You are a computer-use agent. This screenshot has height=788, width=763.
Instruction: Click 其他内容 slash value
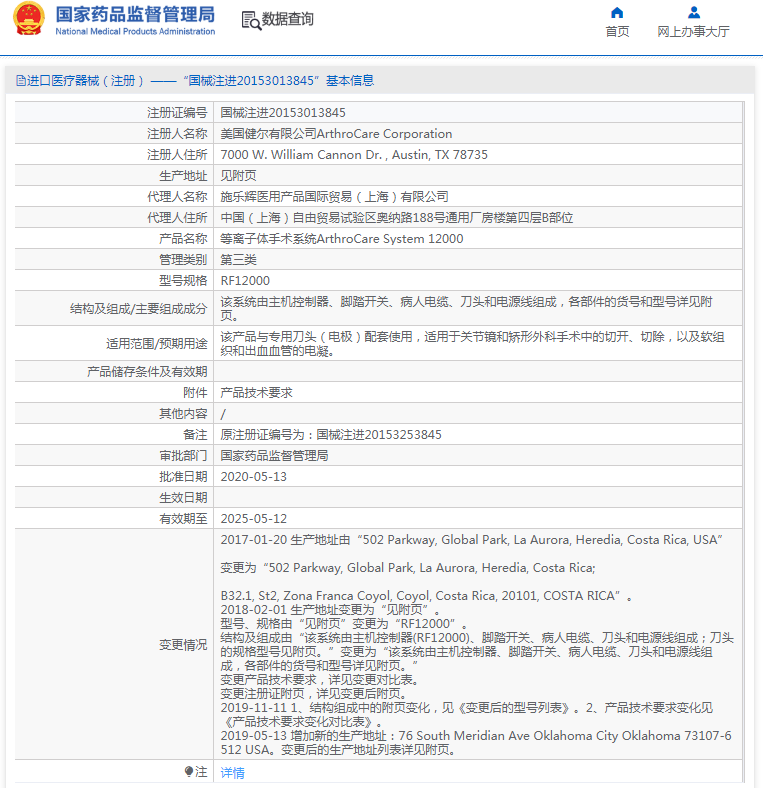(x=223, y=414)
